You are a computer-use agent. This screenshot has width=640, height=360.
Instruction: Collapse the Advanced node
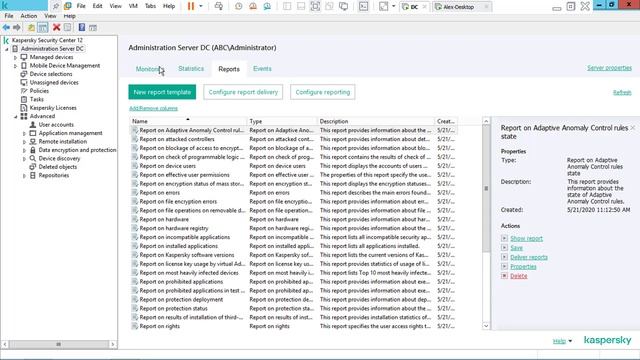pyautogui.click(x=16, y=116)
